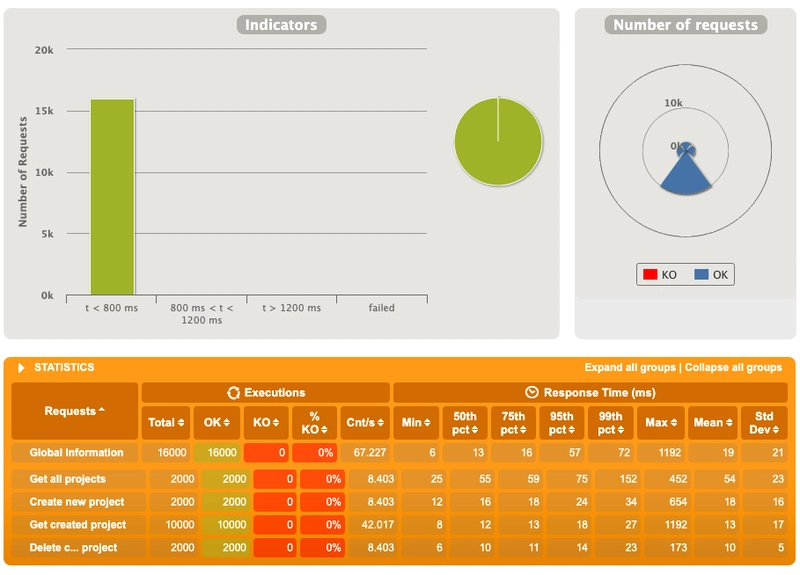The height and width of the screenshot is (575, 800).
Task: Sort the table by the Cnt/s column
Action: coord(363,423)
